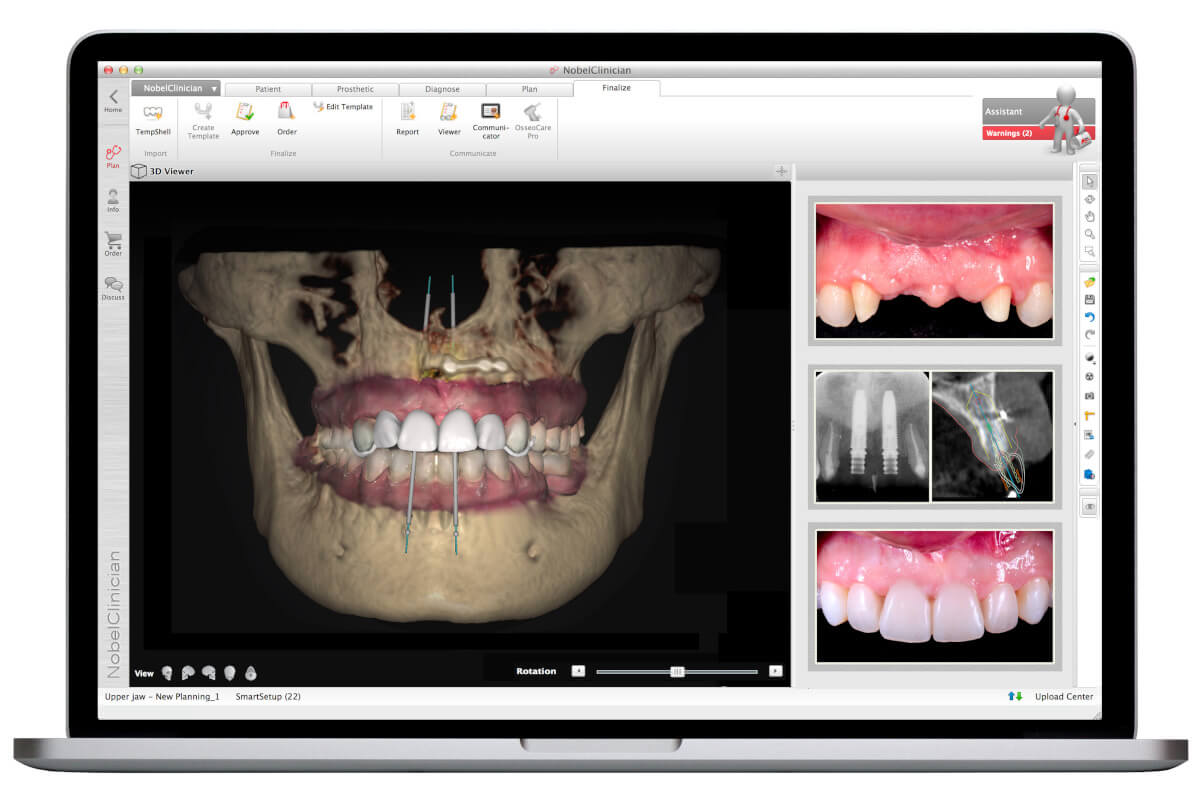Select the zoom-to-region tool
Viewport: 1200px width, 811px height.
1089,251
